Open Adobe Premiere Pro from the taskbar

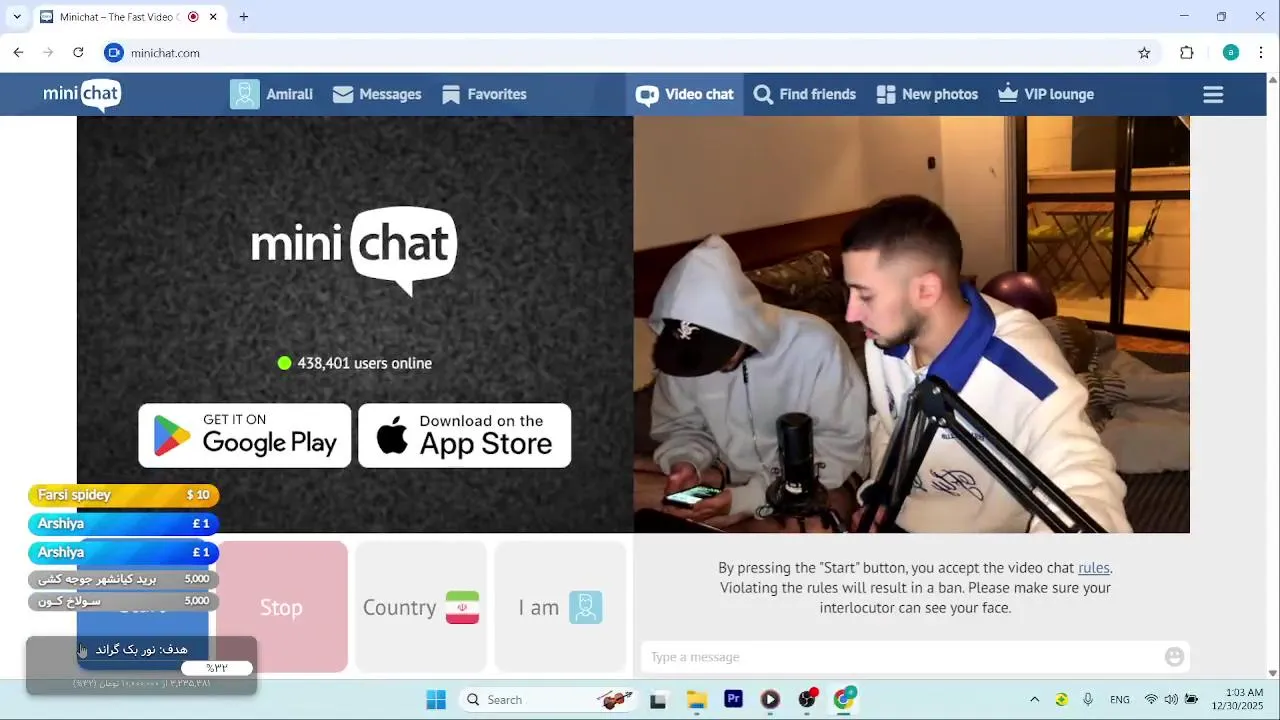tap(733, 700)
